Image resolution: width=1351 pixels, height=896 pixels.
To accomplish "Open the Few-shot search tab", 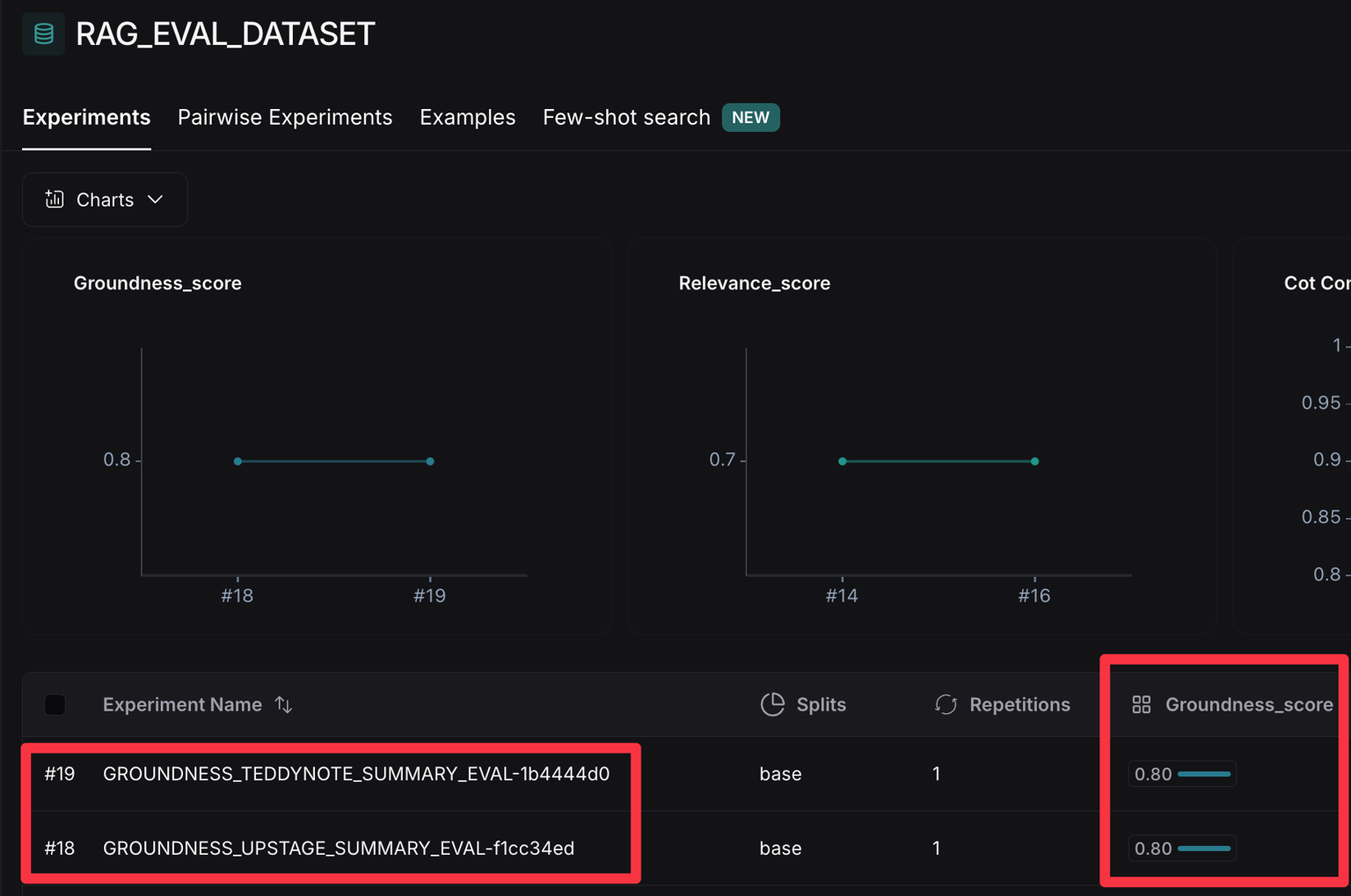I will pyautogui.click(x=625, y=118).
